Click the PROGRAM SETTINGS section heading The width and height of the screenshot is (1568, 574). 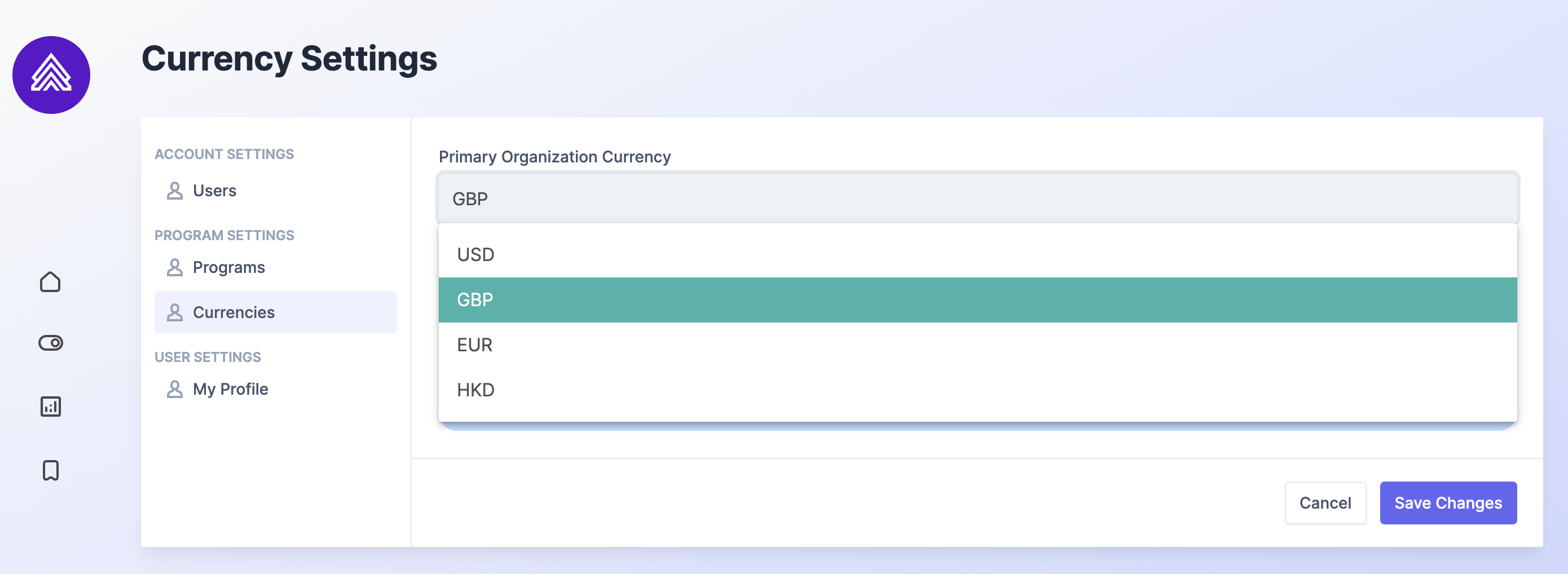[224, 235]
